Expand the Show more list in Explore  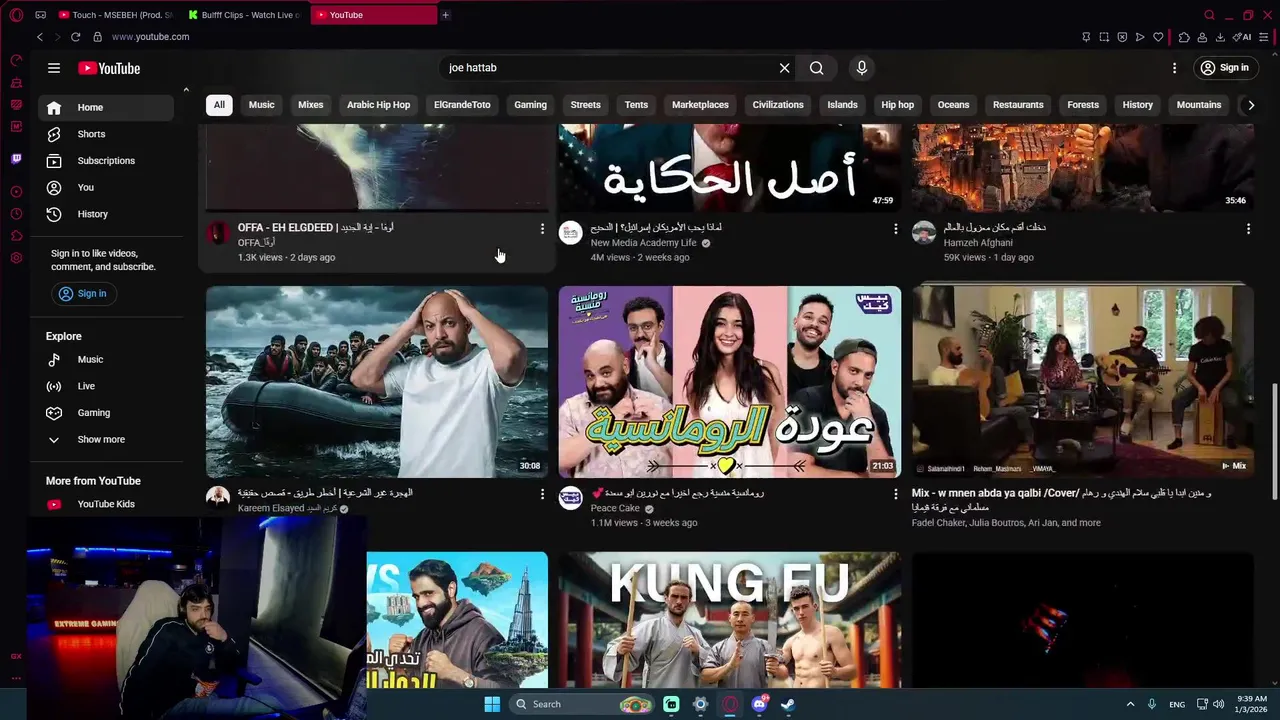(106, 439)
